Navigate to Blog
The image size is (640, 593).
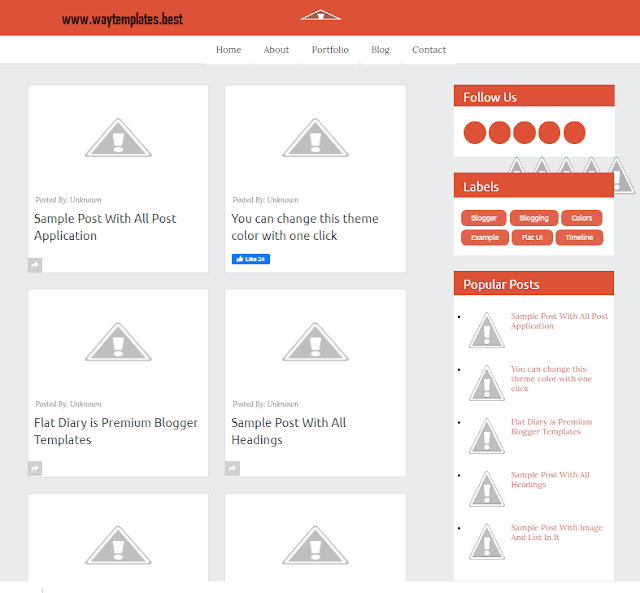coord(380,50)
